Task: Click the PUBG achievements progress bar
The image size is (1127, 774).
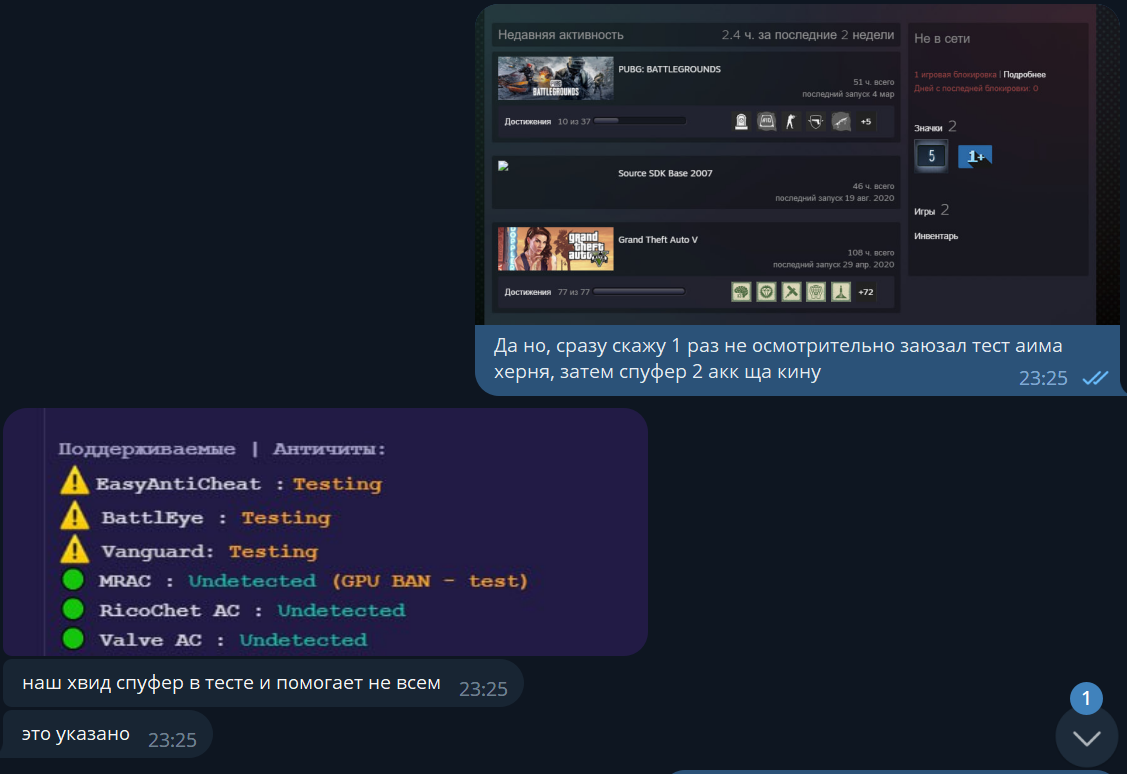Action: pos(639,121)
